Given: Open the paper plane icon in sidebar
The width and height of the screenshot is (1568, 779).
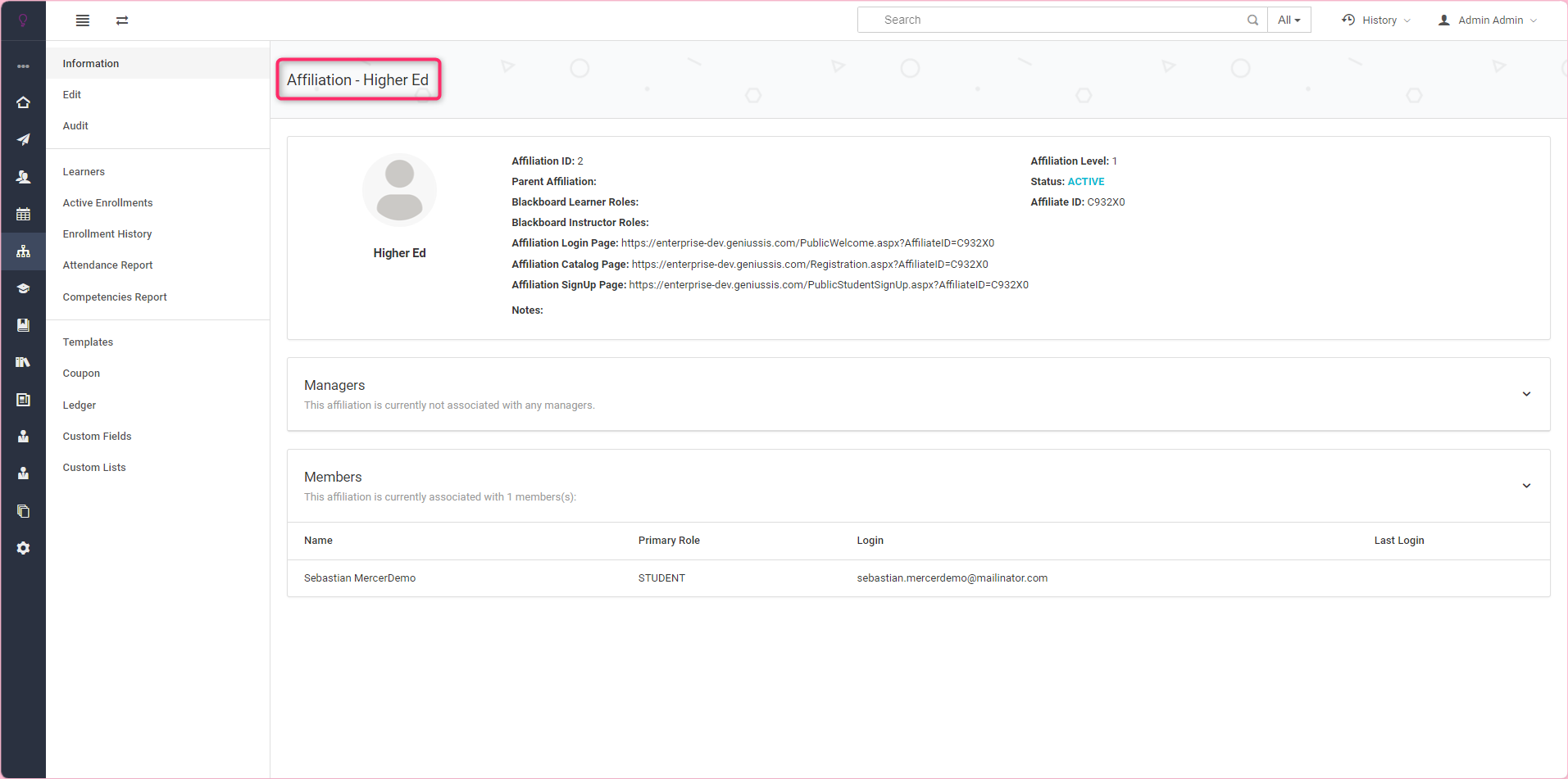Looking at the screenshot, I should [x=23, y=139].
